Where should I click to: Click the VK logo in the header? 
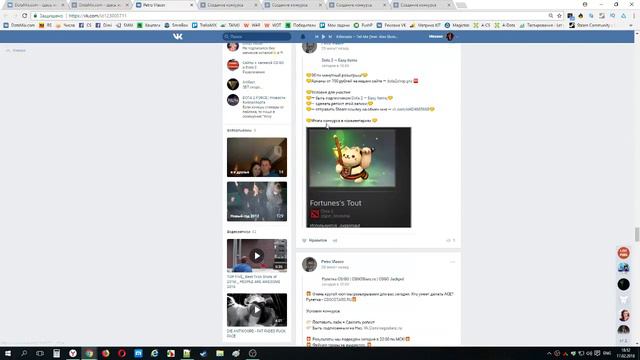click(178, 36)
